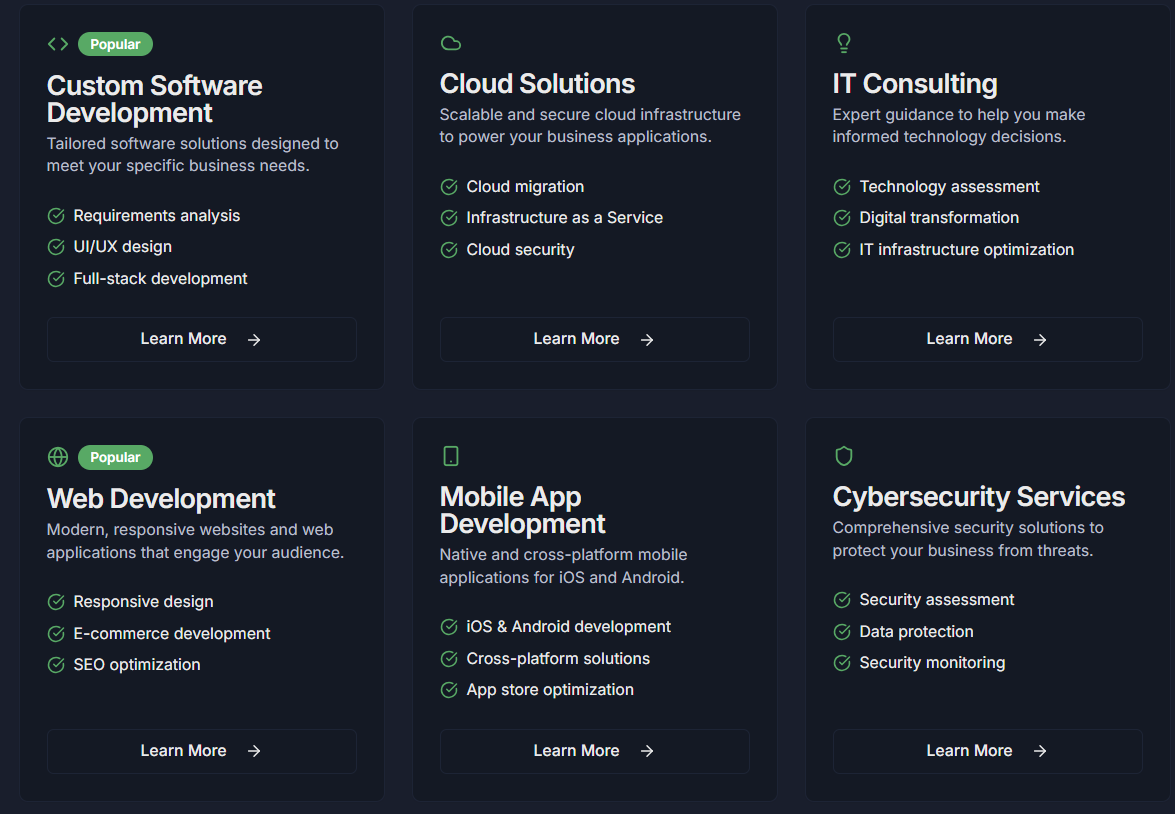The height and width of the screenshot is (814, 1175).
Task: Click the Infrastructure as a Service item
Action: pos(564,218)
